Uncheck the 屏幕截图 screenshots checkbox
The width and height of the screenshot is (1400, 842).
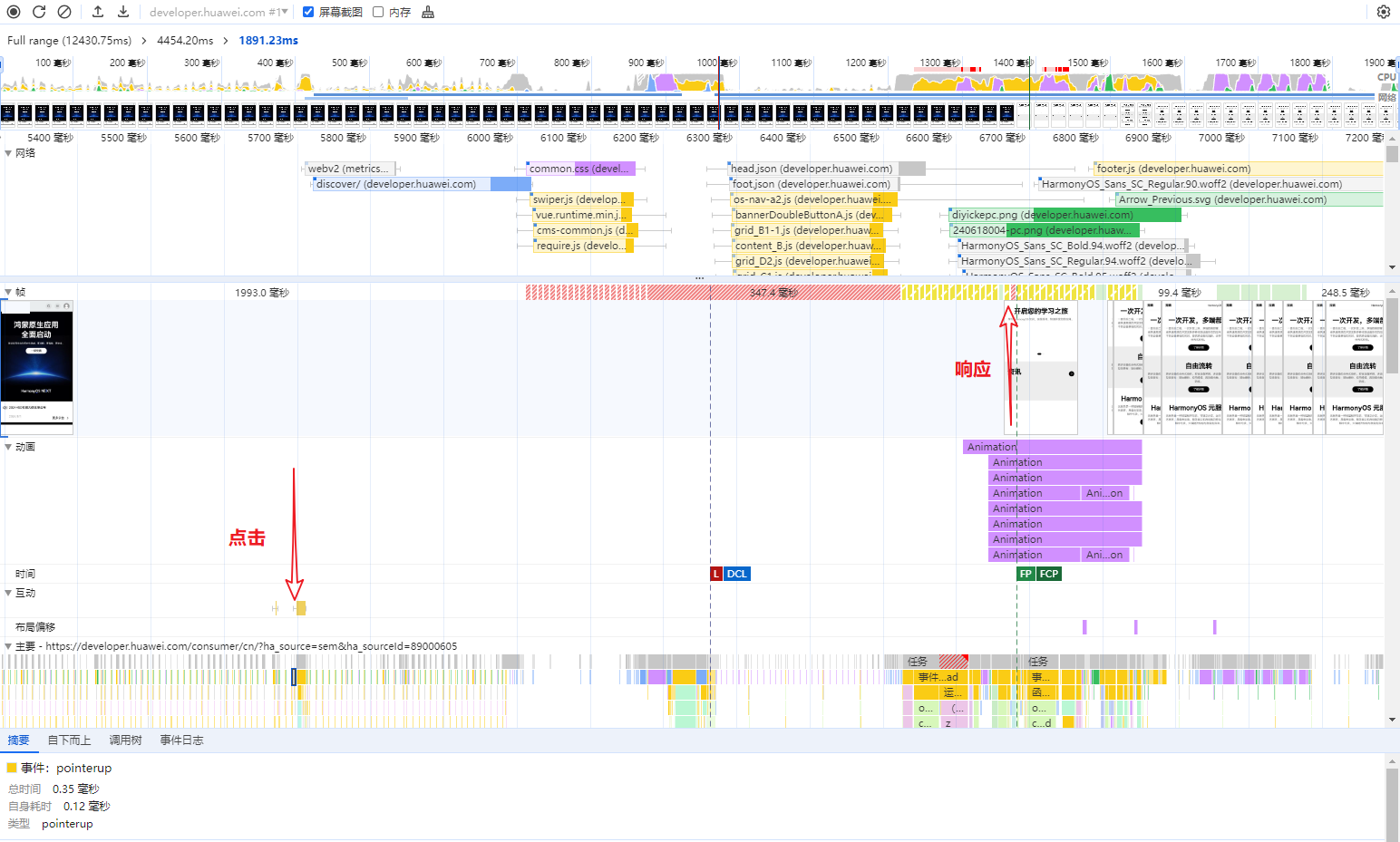[x=308, y=12]
